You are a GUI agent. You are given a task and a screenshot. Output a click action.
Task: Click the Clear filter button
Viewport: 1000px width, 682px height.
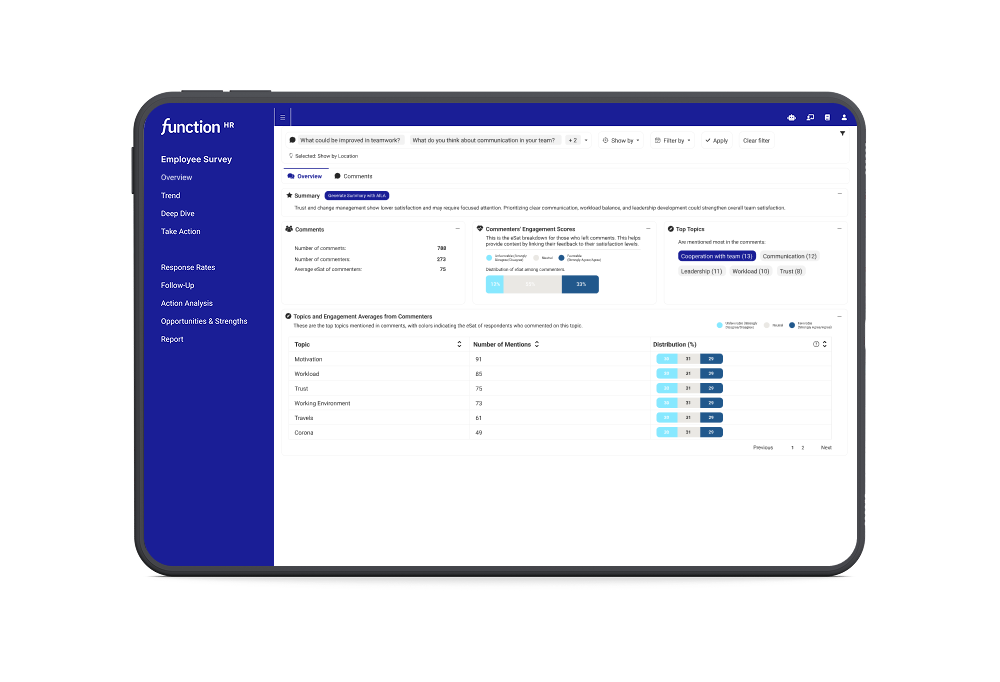756,140
